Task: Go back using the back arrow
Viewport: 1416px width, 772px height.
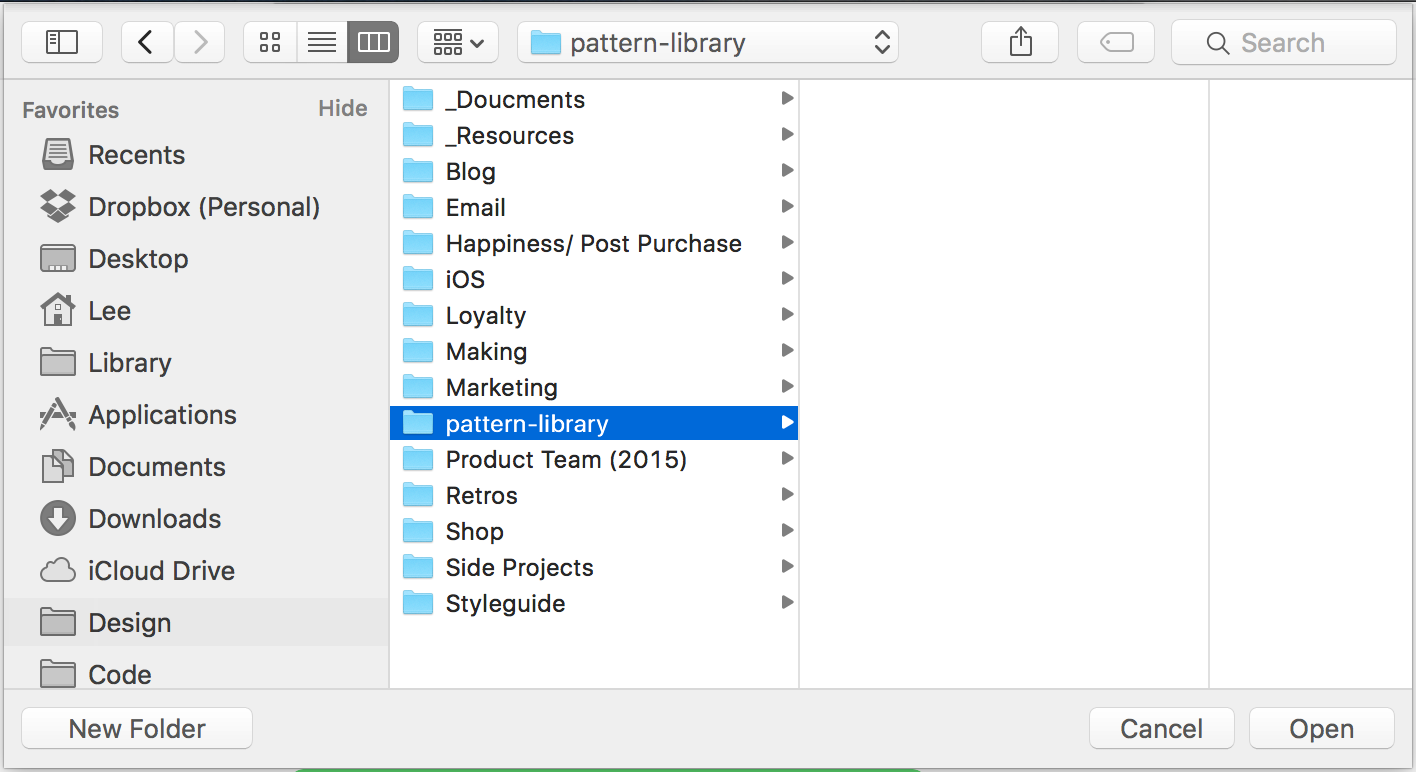Action: coord(146,41)
